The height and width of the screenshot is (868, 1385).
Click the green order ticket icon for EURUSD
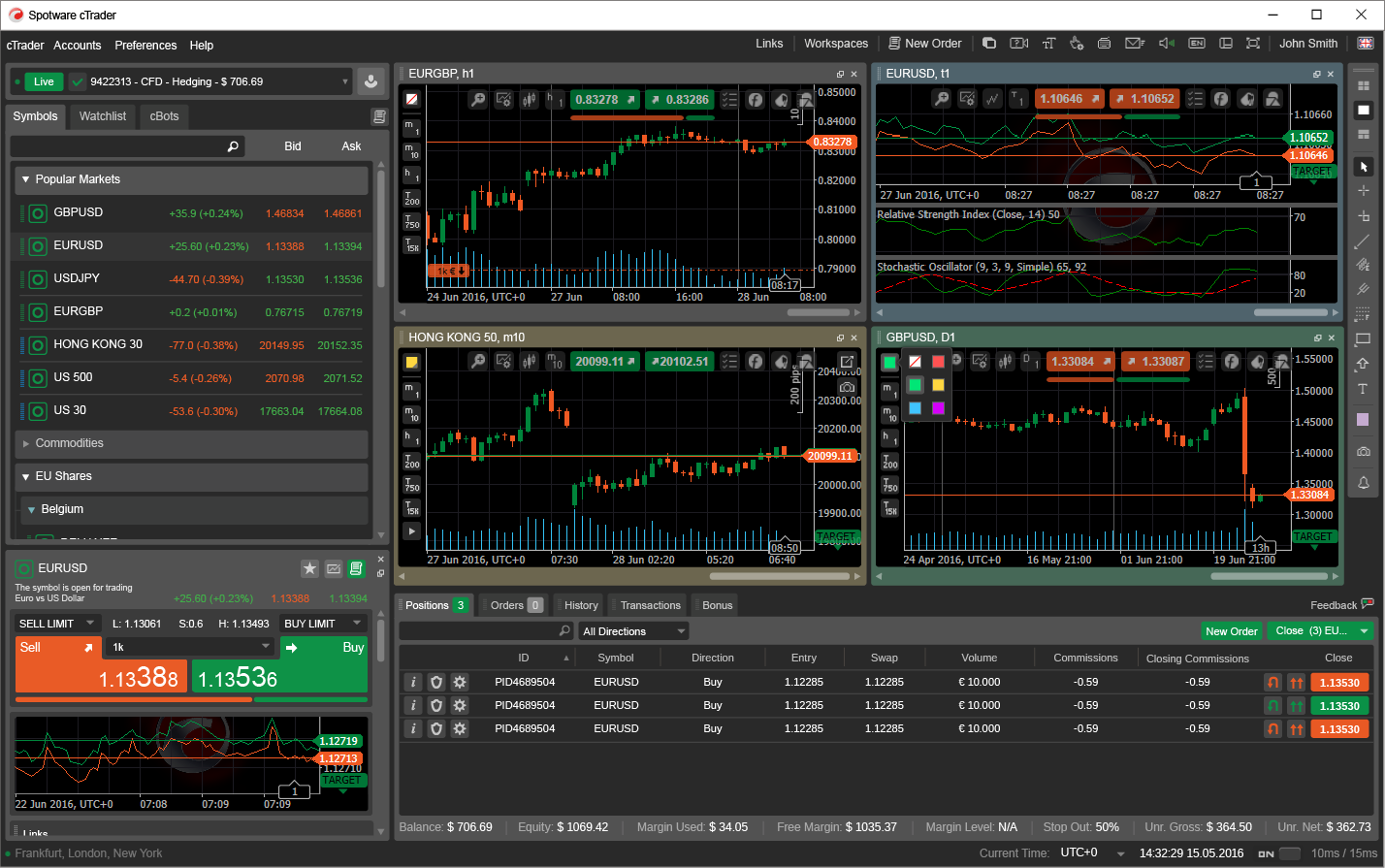pyautogui.click(x=357, y=568)
